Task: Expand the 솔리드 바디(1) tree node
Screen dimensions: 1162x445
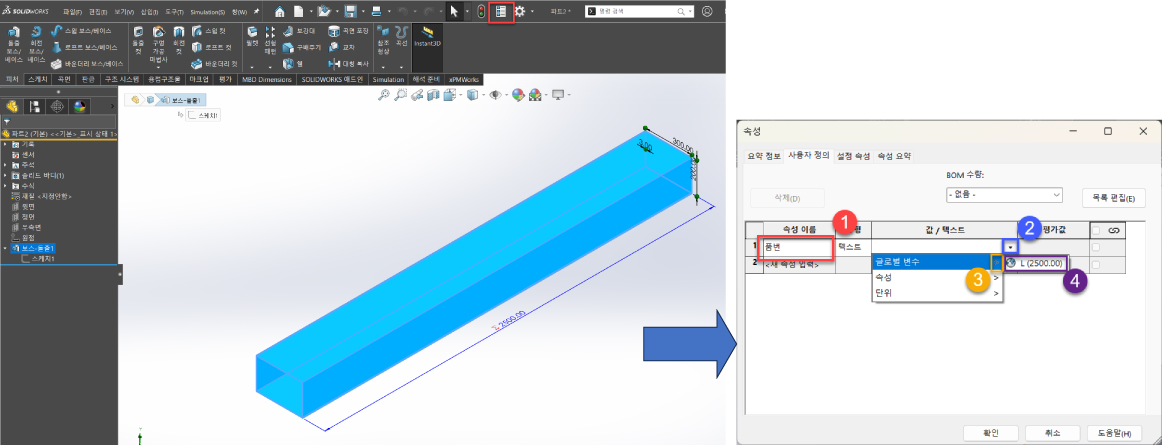Action: pyautogui.click(x=5, y=175)
